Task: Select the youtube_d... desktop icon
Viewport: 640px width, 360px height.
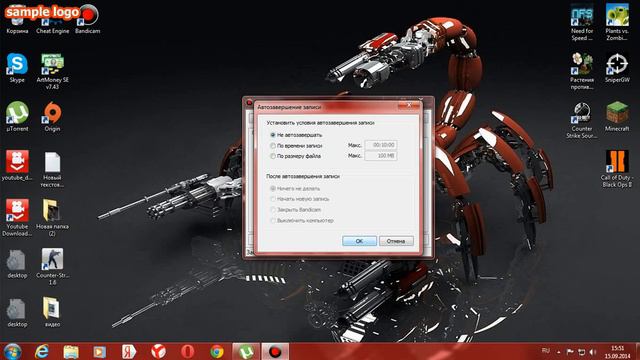Action: (x=17, y=165)
